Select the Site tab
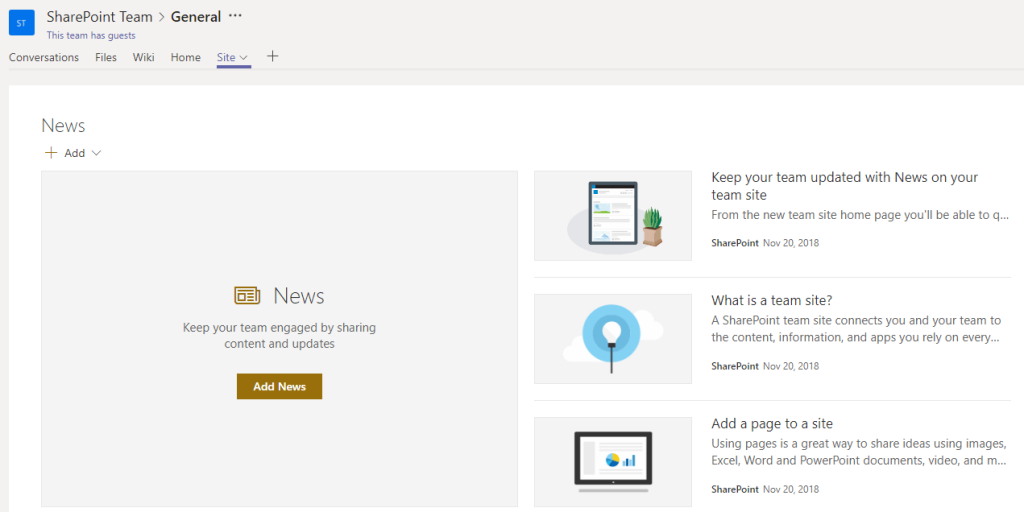This screenshot has height=512, width=1024. point(226,57)
